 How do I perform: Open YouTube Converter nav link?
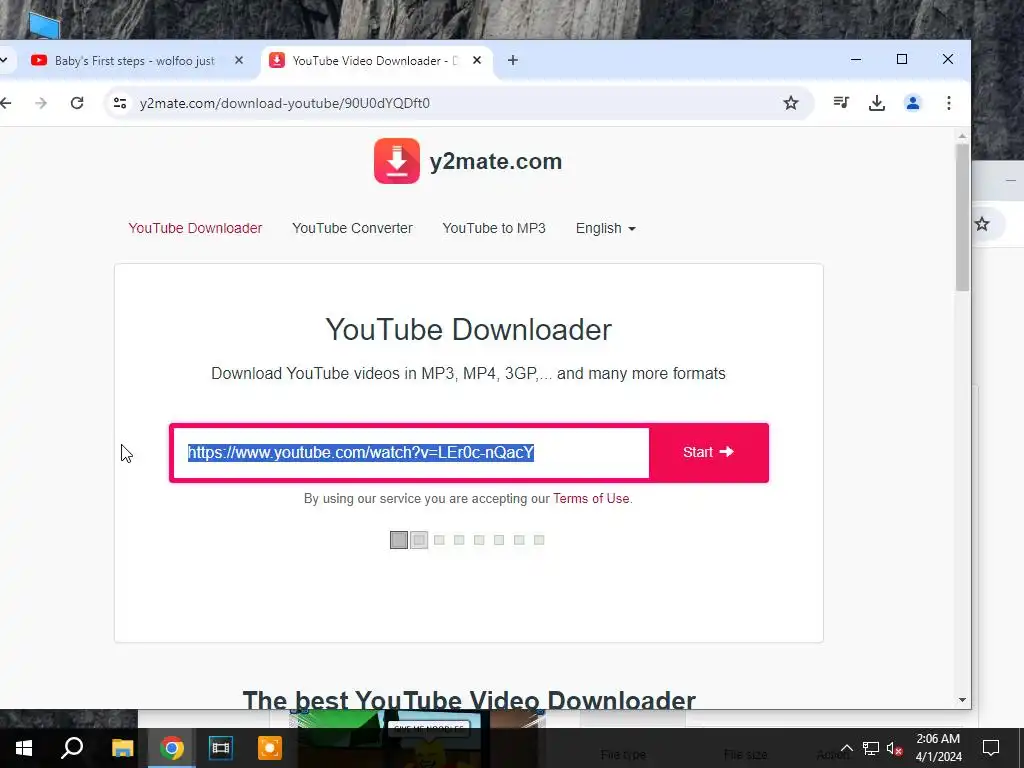tap(352, 228)
